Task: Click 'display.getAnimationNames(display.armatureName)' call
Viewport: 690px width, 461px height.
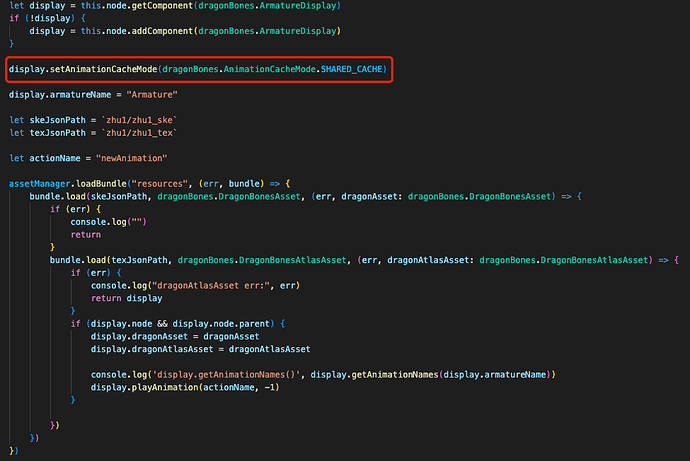Action: 430,375
